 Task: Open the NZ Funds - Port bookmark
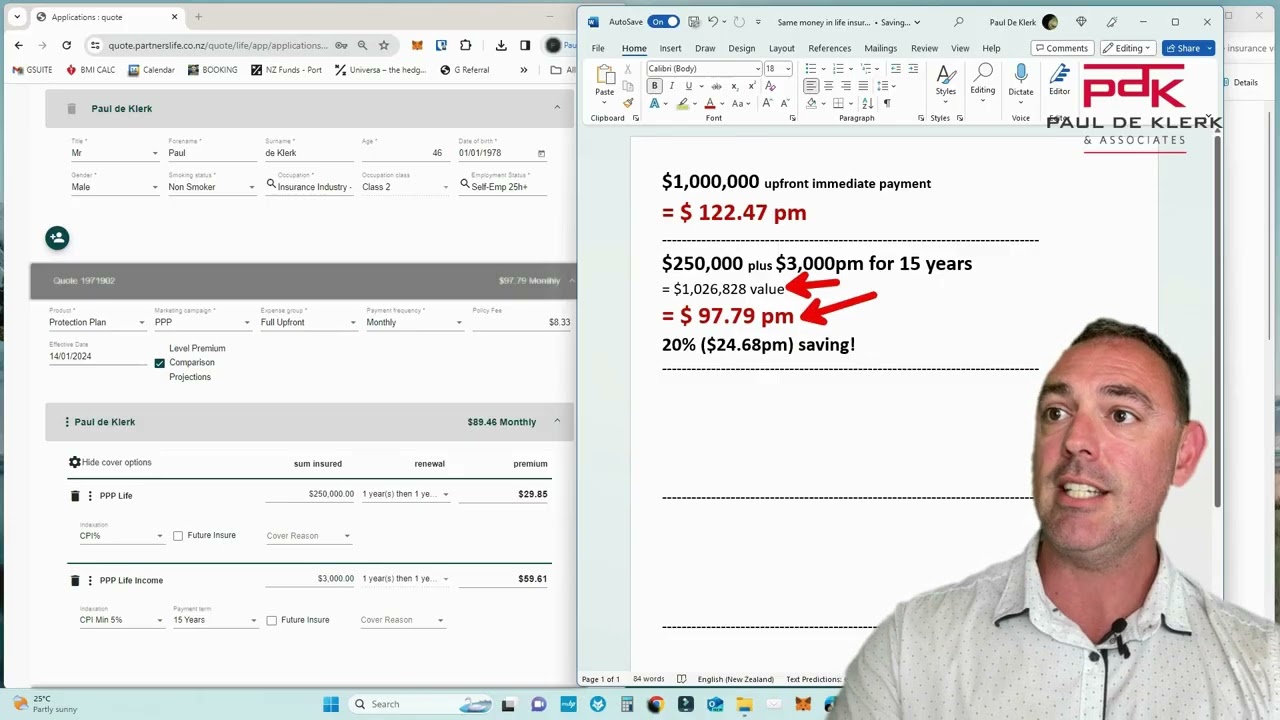click(286, 70)
